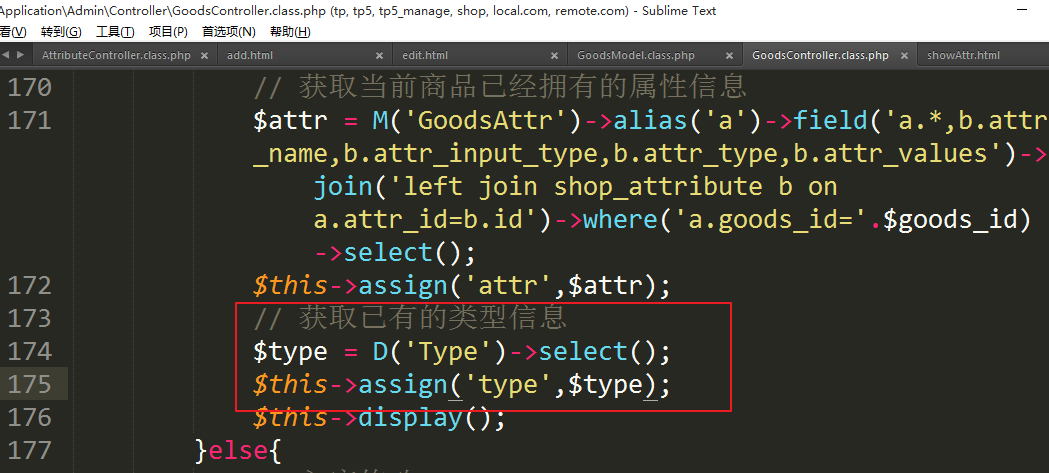Close the AttributeController.class.php tab
The height and width of the screenshot is (473, 1049).
tap(204, 56)
